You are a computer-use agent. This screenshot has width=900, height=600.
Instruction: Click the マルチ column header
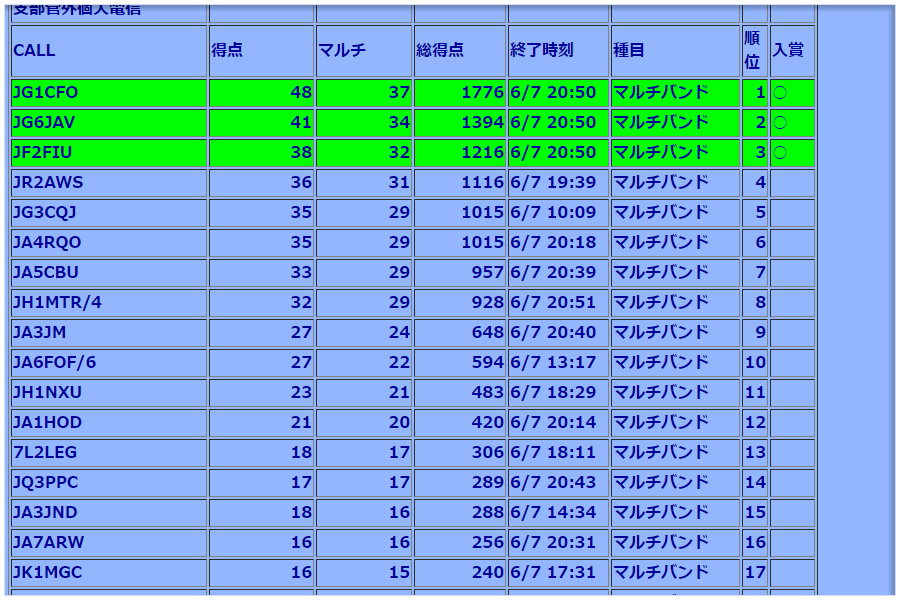pos(342,51)
